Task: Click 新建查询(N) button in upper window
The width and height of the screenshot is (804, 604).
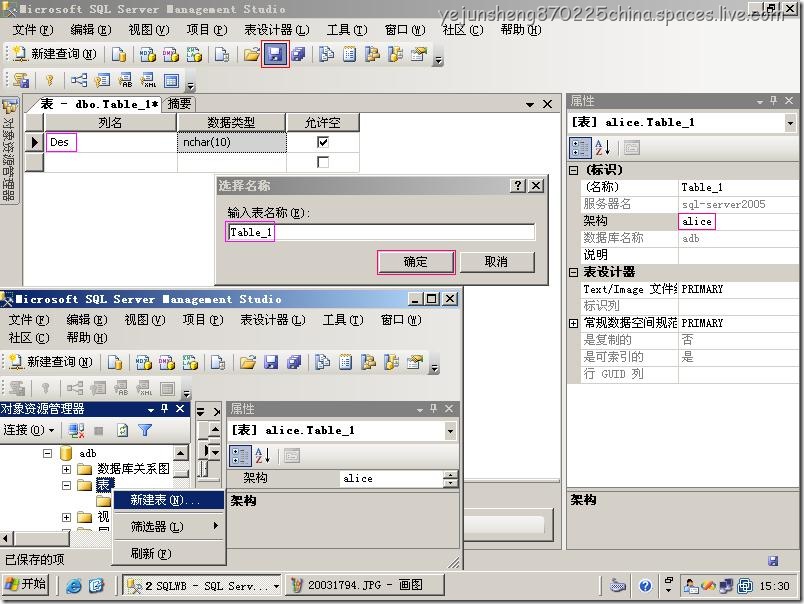Action: pyautogui.click(x=54, y=54)
